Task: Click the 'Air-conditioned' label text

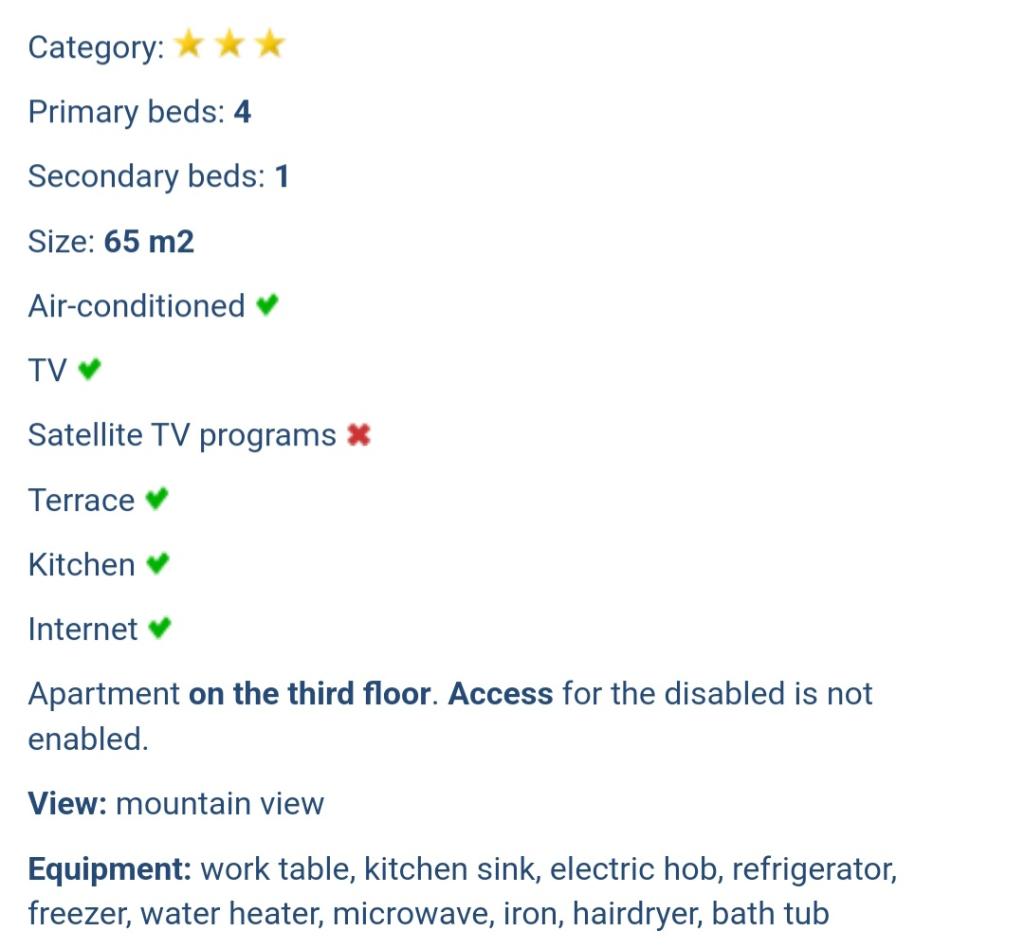Action: [x=136, y=306]
